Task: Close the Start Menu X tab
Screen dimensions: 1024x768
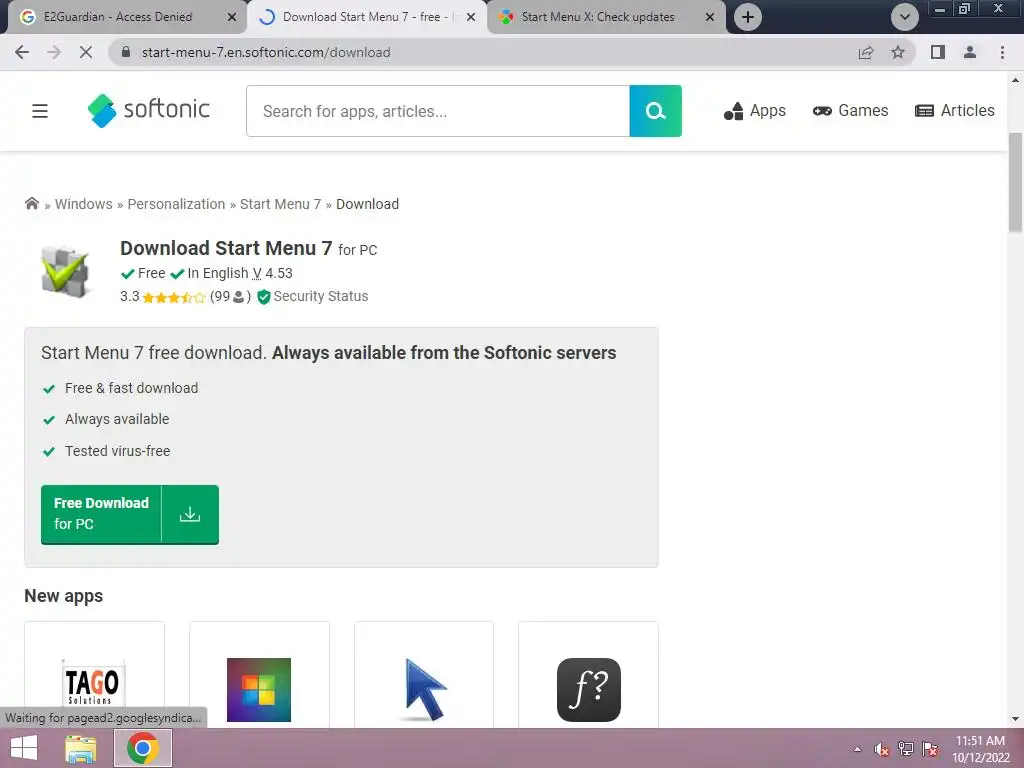Action: 710,17
